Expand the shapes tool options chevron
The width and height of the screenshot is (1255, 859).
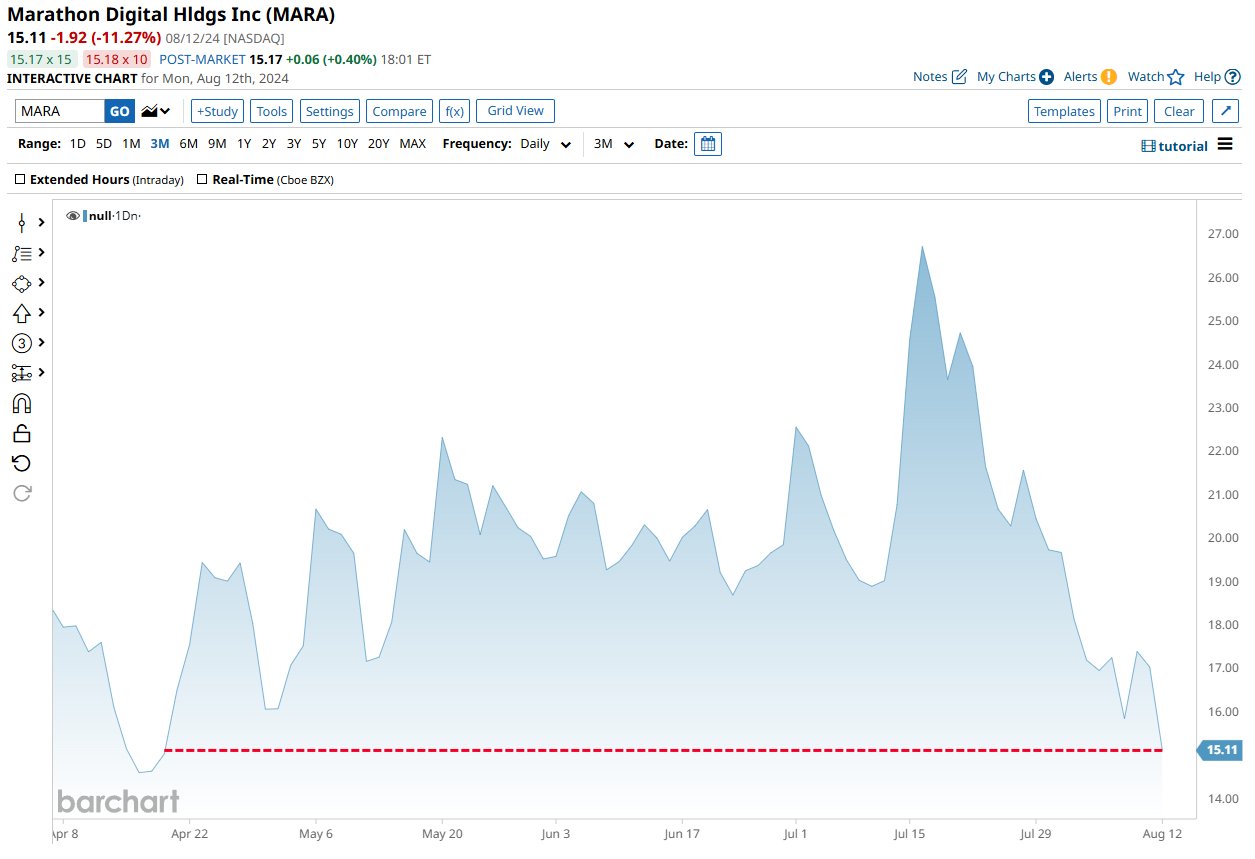42,283
